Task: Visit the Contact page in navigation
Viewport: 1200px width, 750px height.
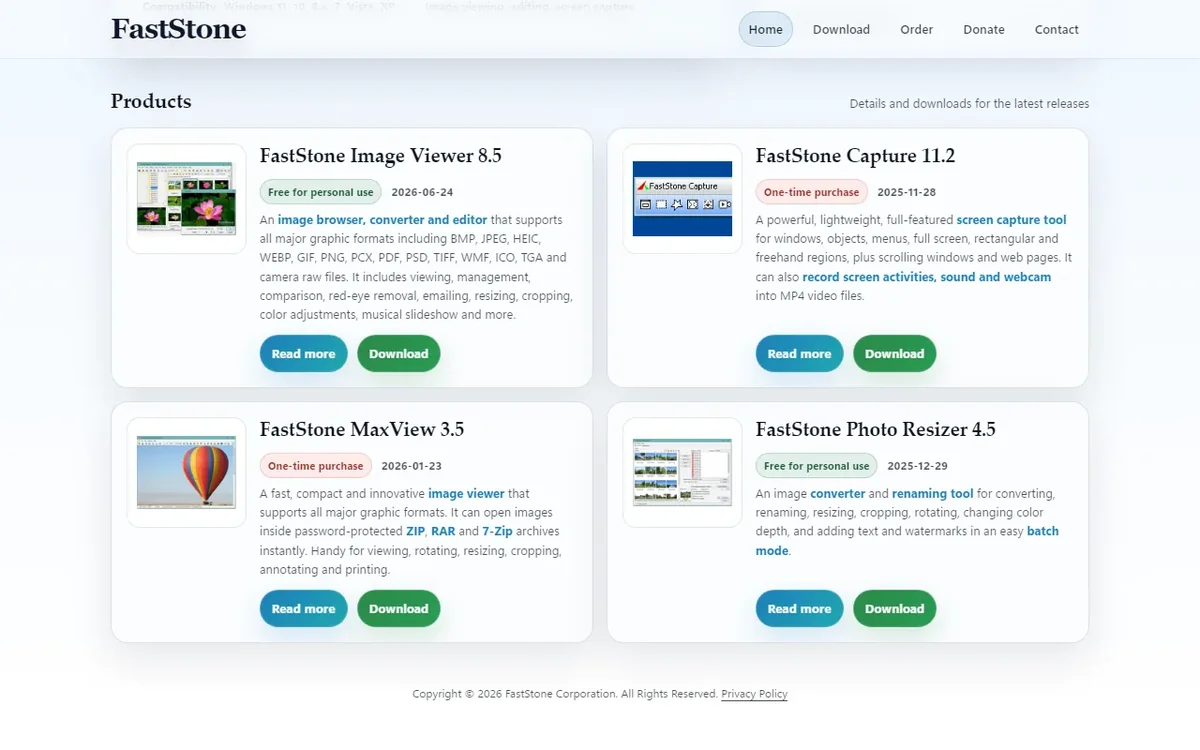Action: (x=1057, y=29)
